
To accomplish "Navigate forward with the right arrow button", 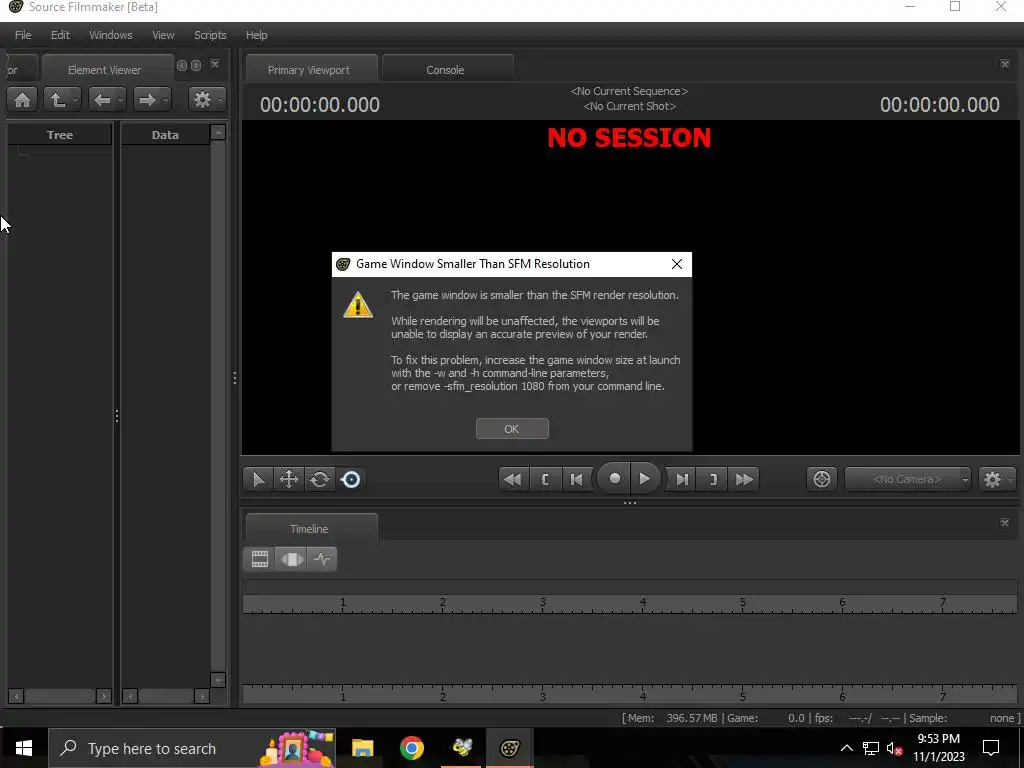I will (x=147, y=100).
